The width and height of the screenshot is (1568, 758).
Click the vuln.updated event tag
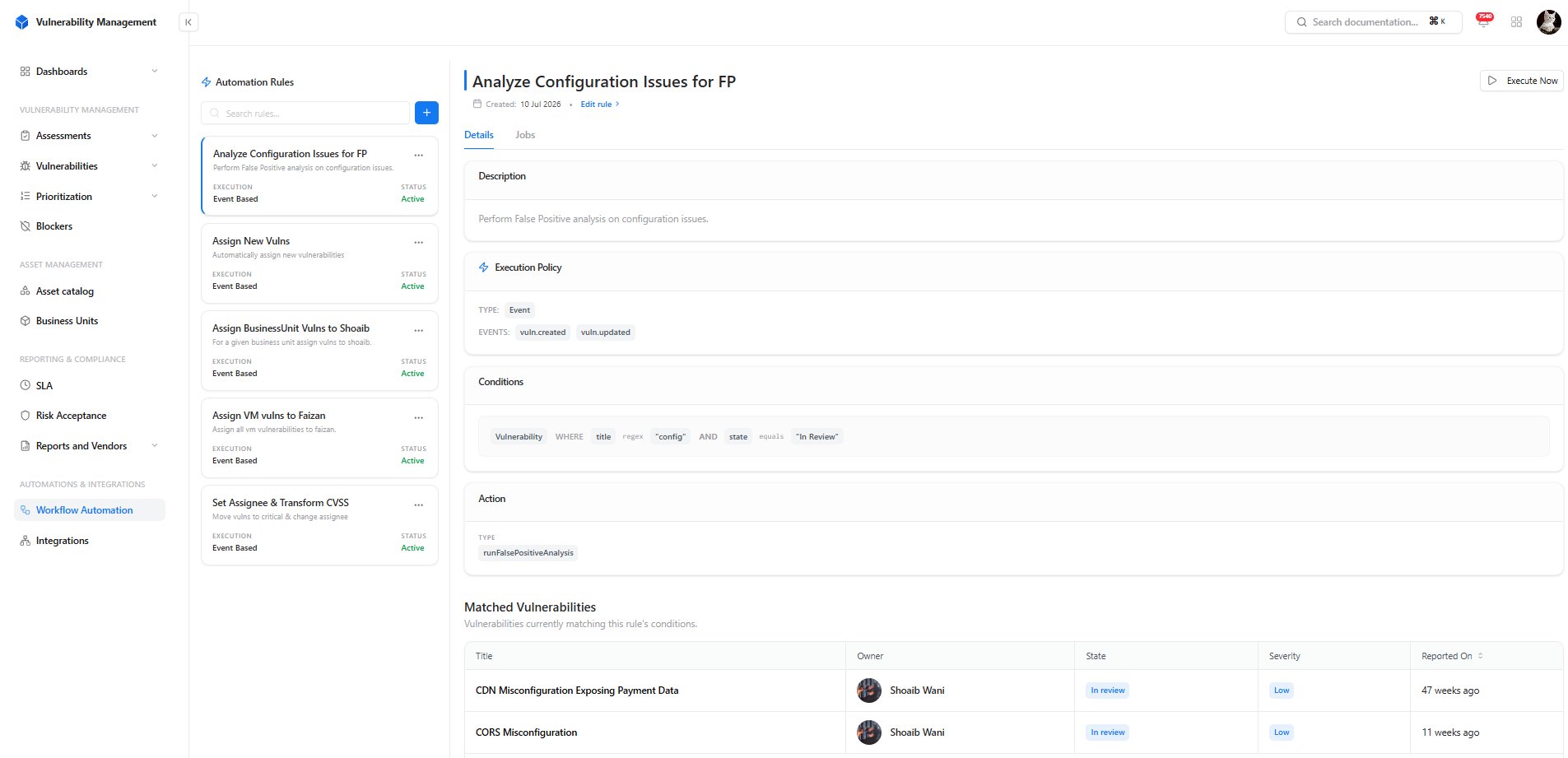point(605,332)
